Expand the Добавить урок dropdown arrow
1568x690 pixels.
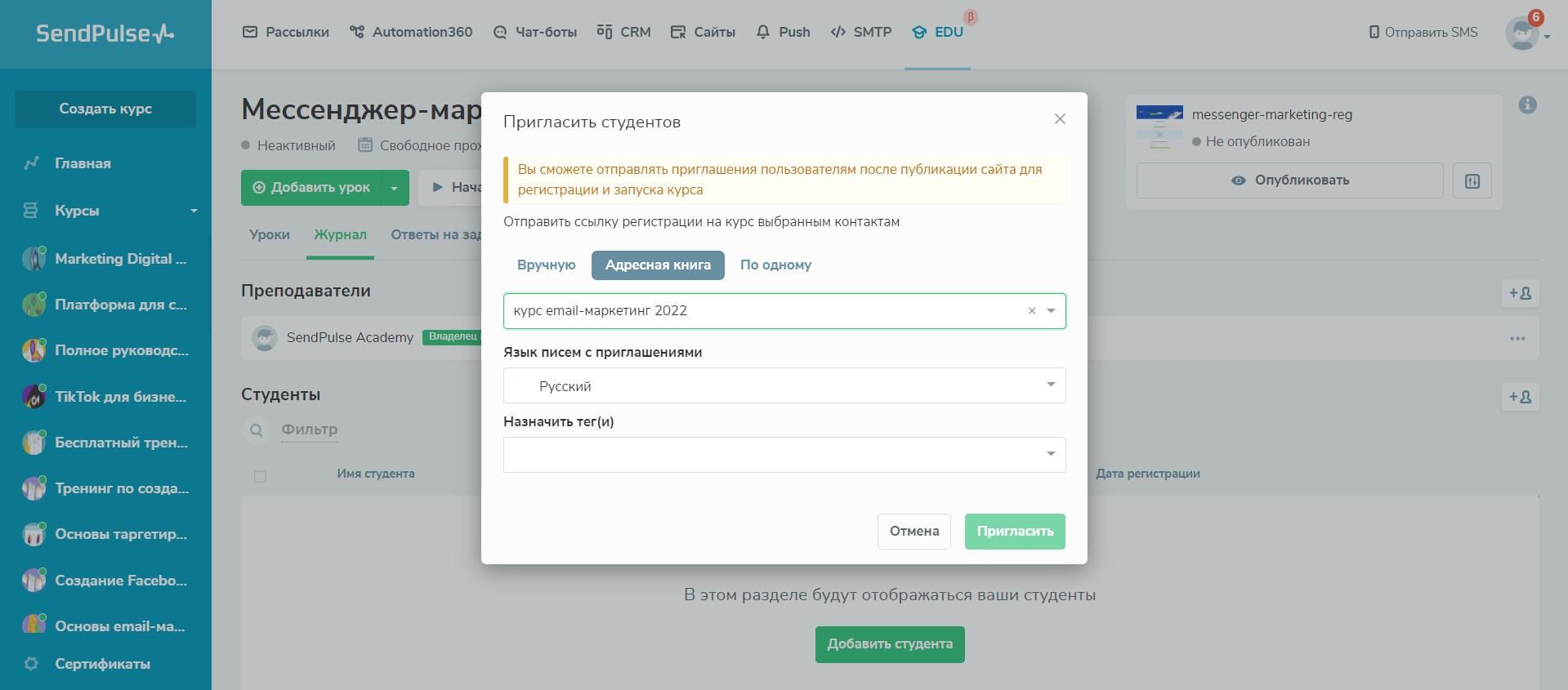pos(395,188)
